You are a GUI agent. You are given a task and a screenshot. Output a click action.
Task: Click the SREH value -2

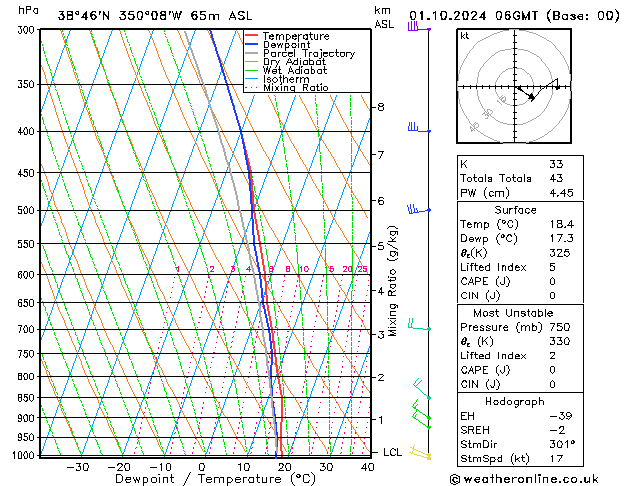coord(557,430)
